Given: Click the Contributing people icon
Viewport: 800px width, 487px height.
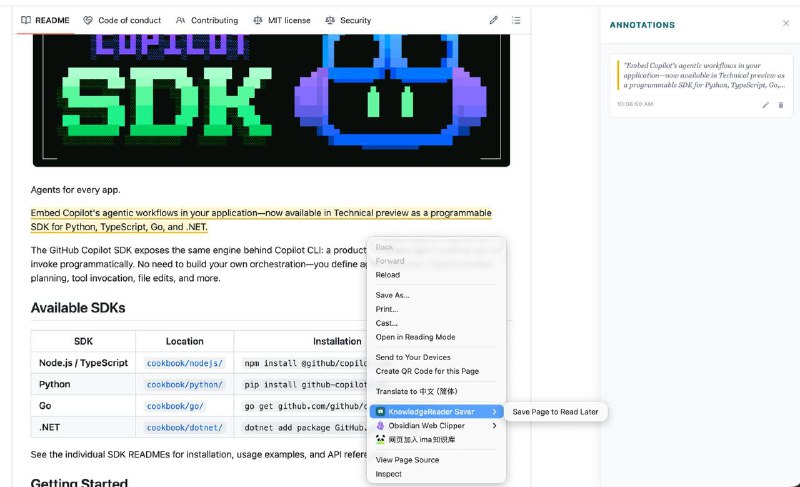Looking at the screenshot, I should tap(181, 20).
